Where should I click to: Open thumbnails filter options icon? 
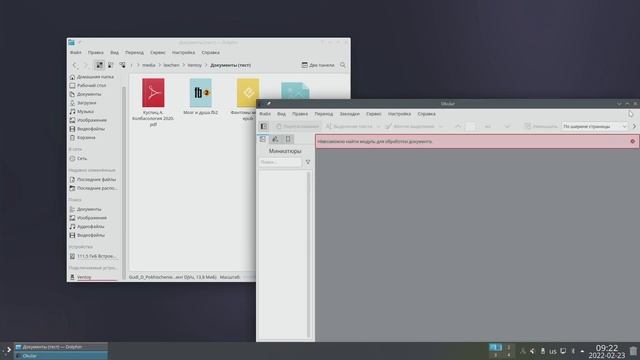pos(308,162)
